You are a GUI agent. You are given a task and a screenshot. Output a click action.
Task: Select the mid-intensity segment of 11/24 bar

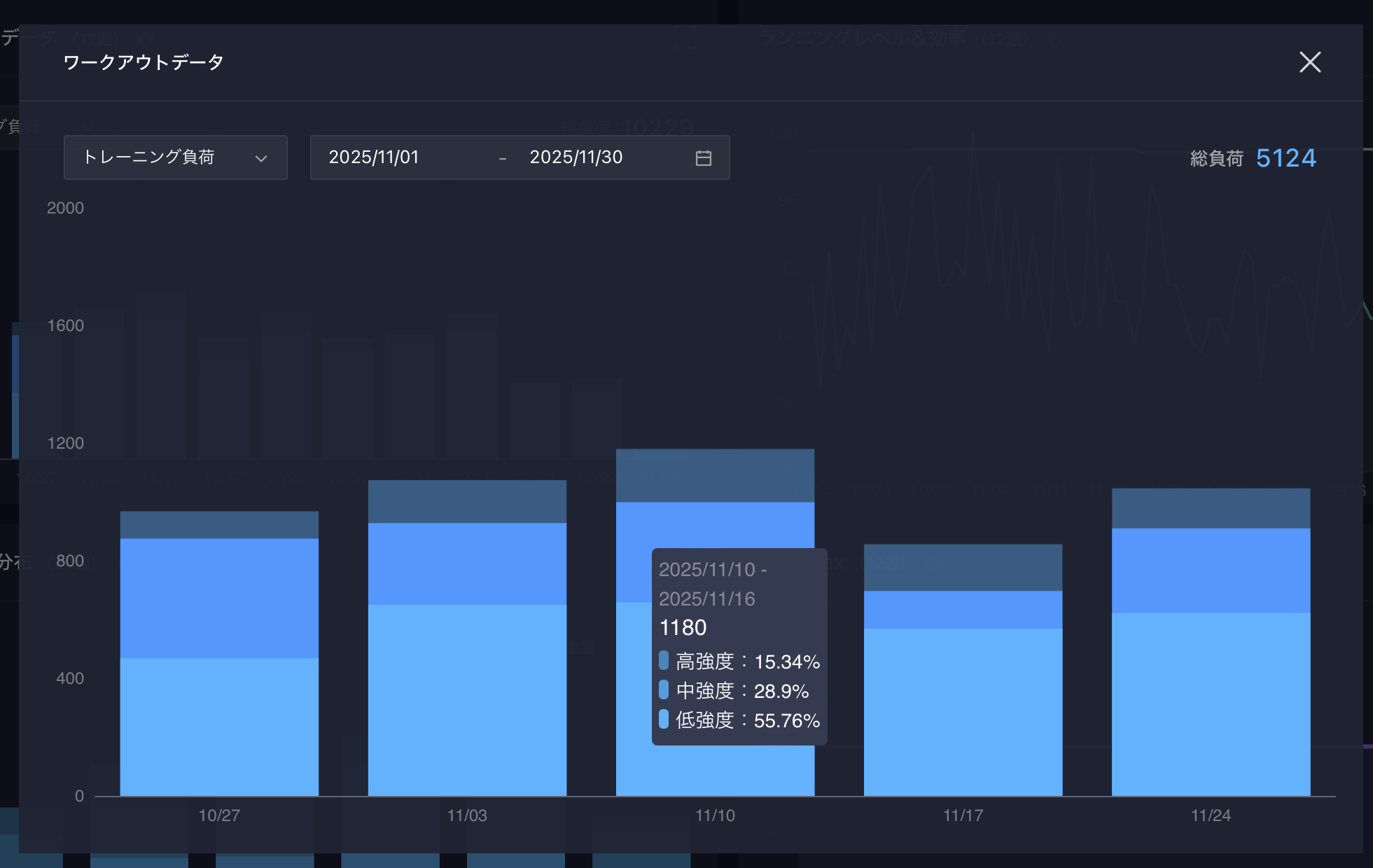(x=1211, y=570)
